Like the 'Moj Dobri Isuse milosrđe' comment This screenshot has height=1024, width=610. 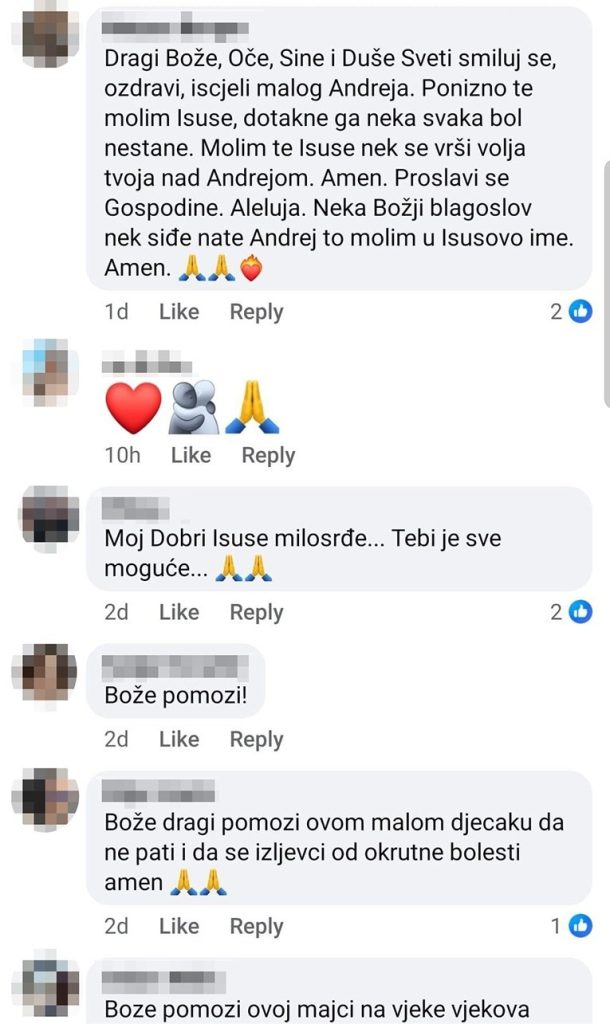coord(179,612)
